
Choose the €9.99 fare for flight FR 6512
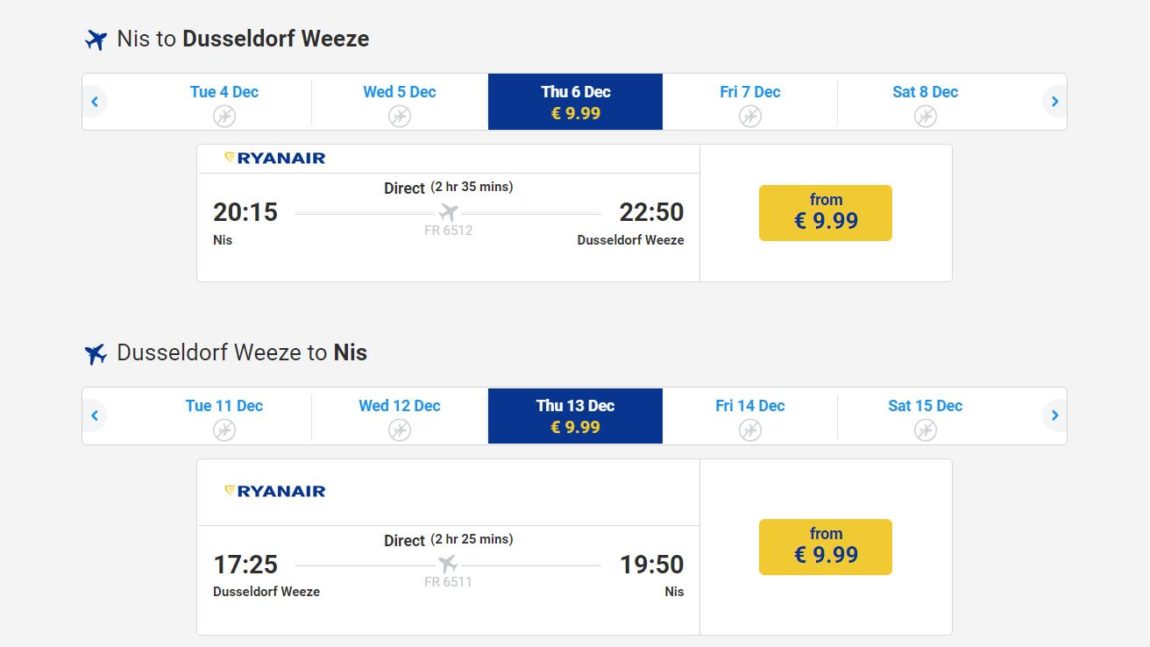click(826, 213)
